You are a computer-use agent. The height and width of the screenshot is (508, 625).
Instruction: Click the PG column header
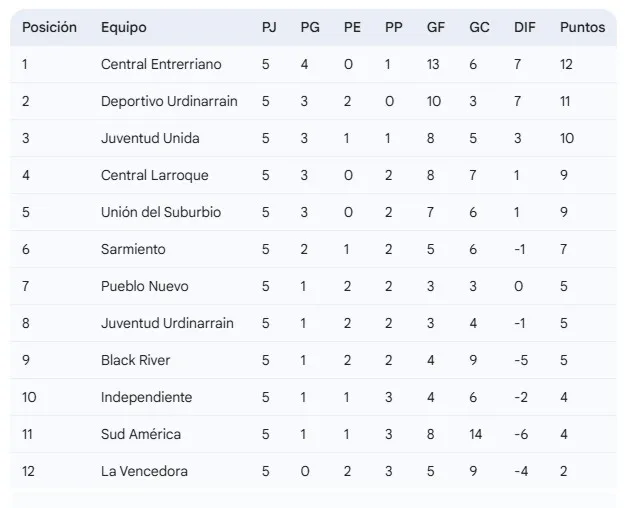[310, 28]
